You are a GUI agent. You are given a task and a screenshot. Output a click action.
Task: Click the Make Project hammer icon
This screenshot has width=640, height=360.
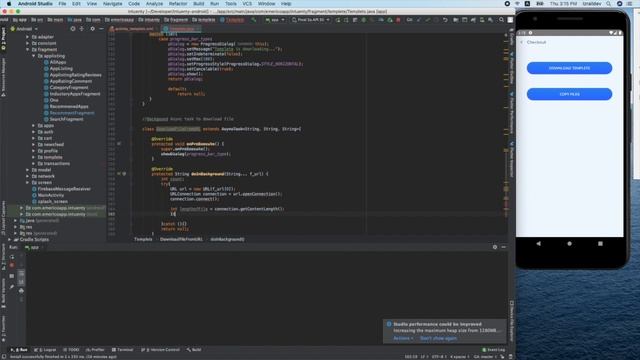coord(254,20)
